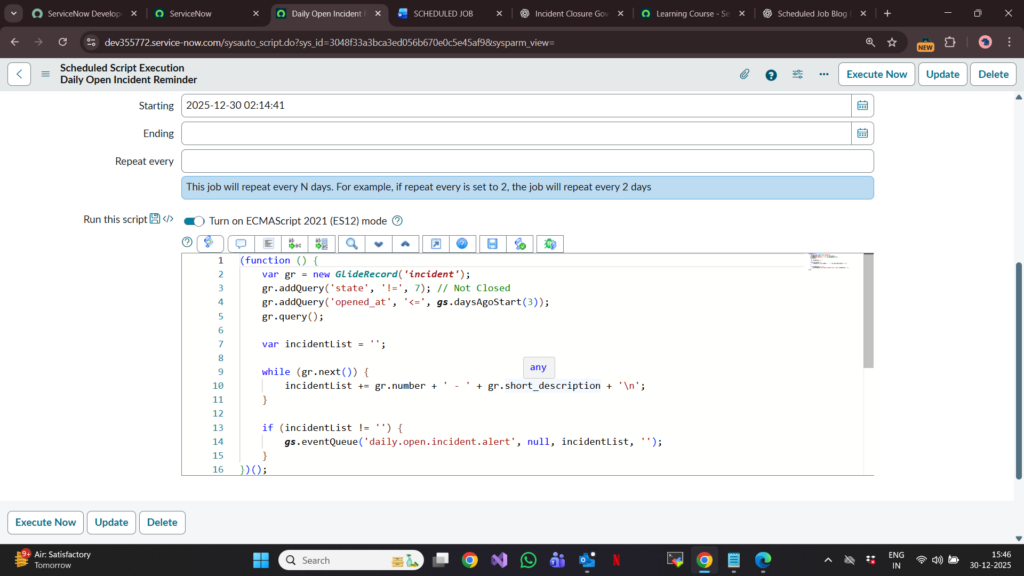Switch to the SCHEDULED JOB browser tab
The width and height of the screenshot is (1024, 576).
[441, 14]
